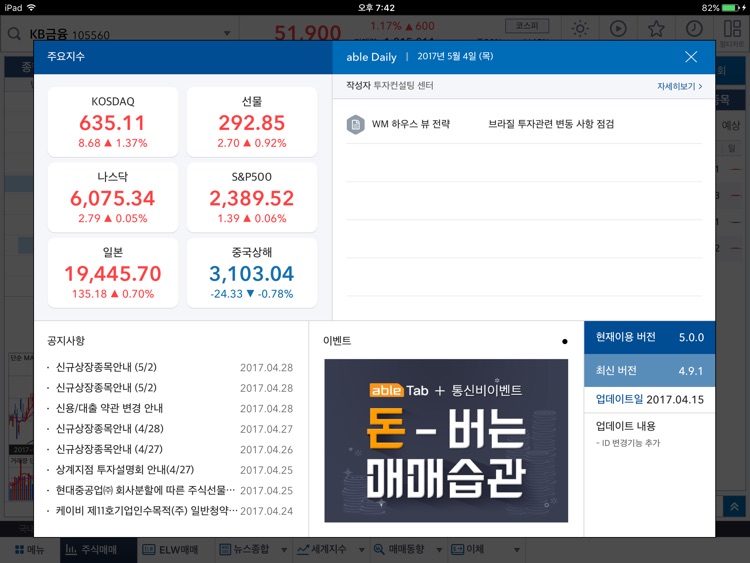Expand the 이체 dropdown arrow

click(x=517, y=550)
